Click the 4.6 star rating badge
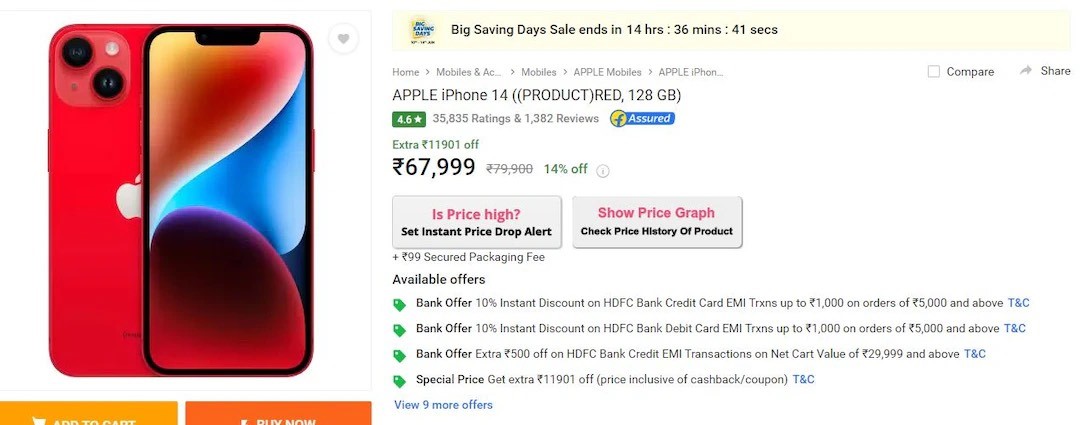The image size is (1080, 425). coord(409,119)
